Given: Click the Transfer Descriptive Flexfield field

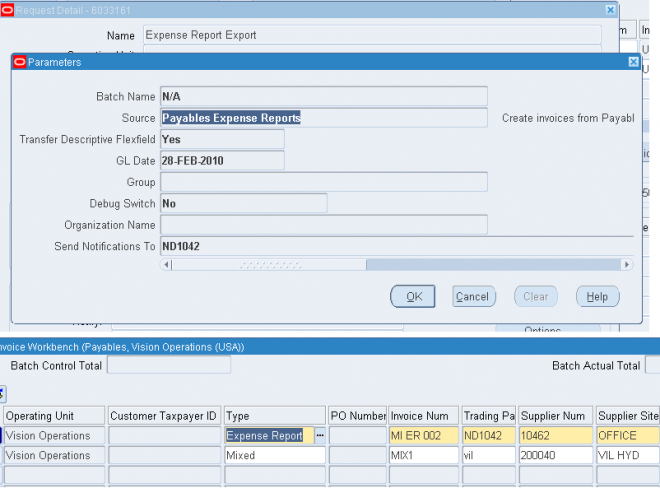Looking at the screenshot, I should point(222,139).
